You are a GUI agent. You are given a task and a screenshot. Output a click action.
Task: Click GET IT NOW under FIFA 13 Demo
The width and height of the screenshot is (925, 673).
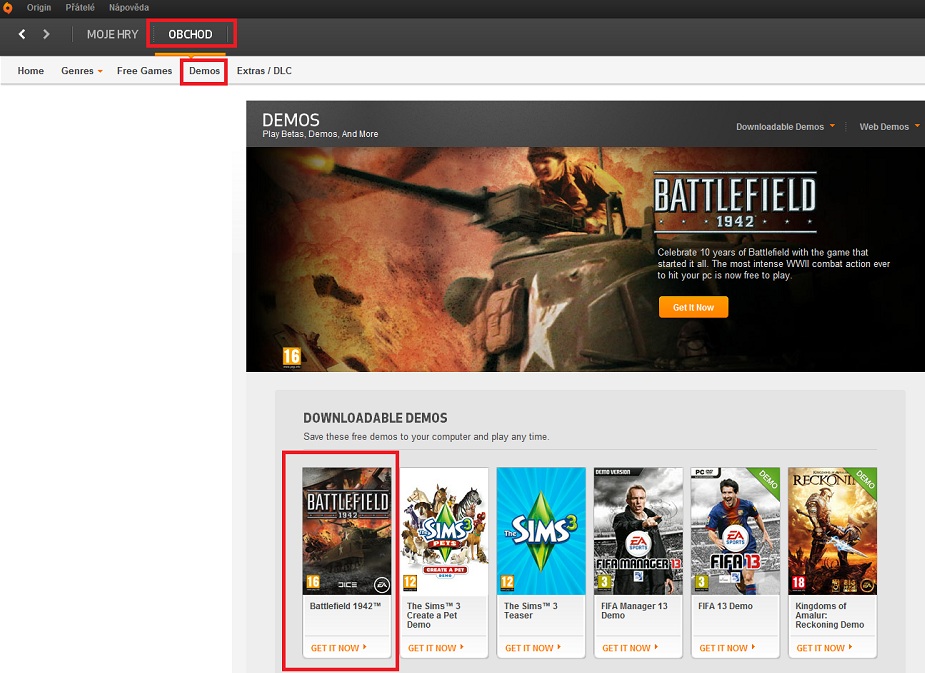coord(727,648)
